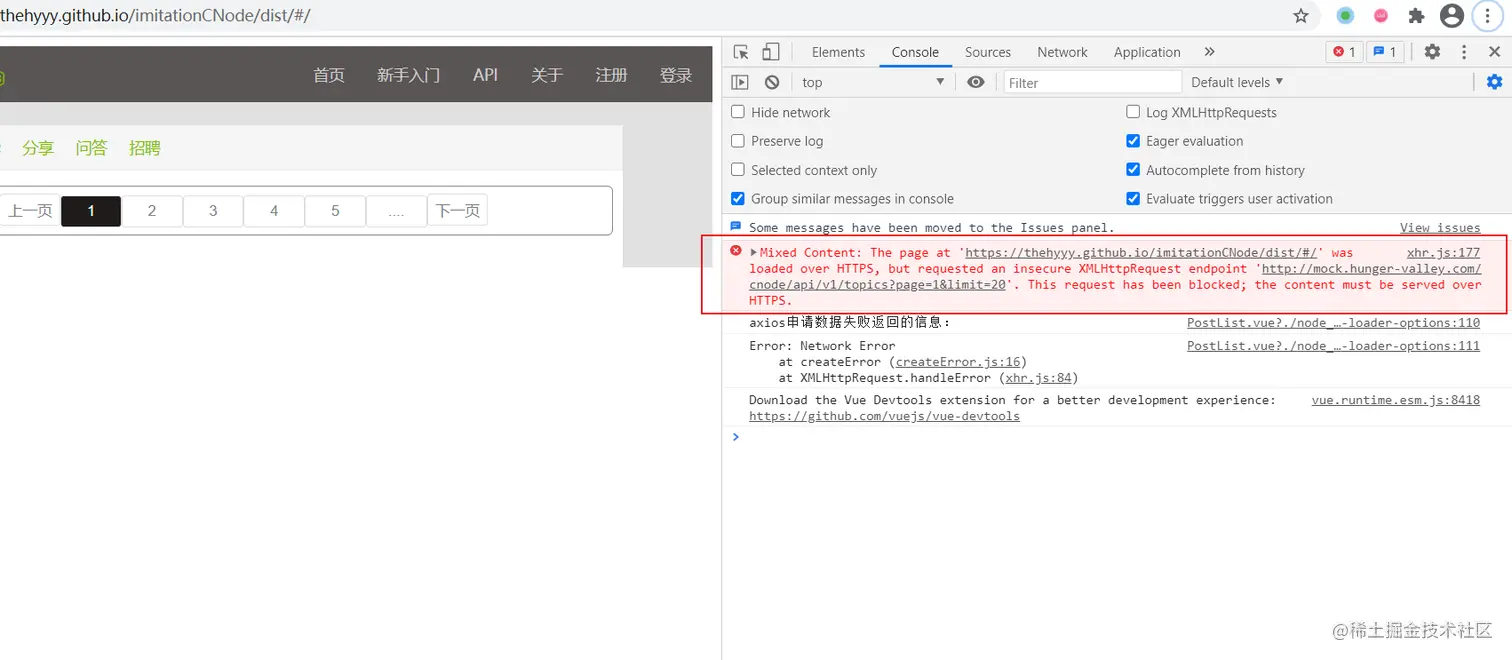Click the blue issues count badge
1512x660 pixels.
coord(1385,52)
